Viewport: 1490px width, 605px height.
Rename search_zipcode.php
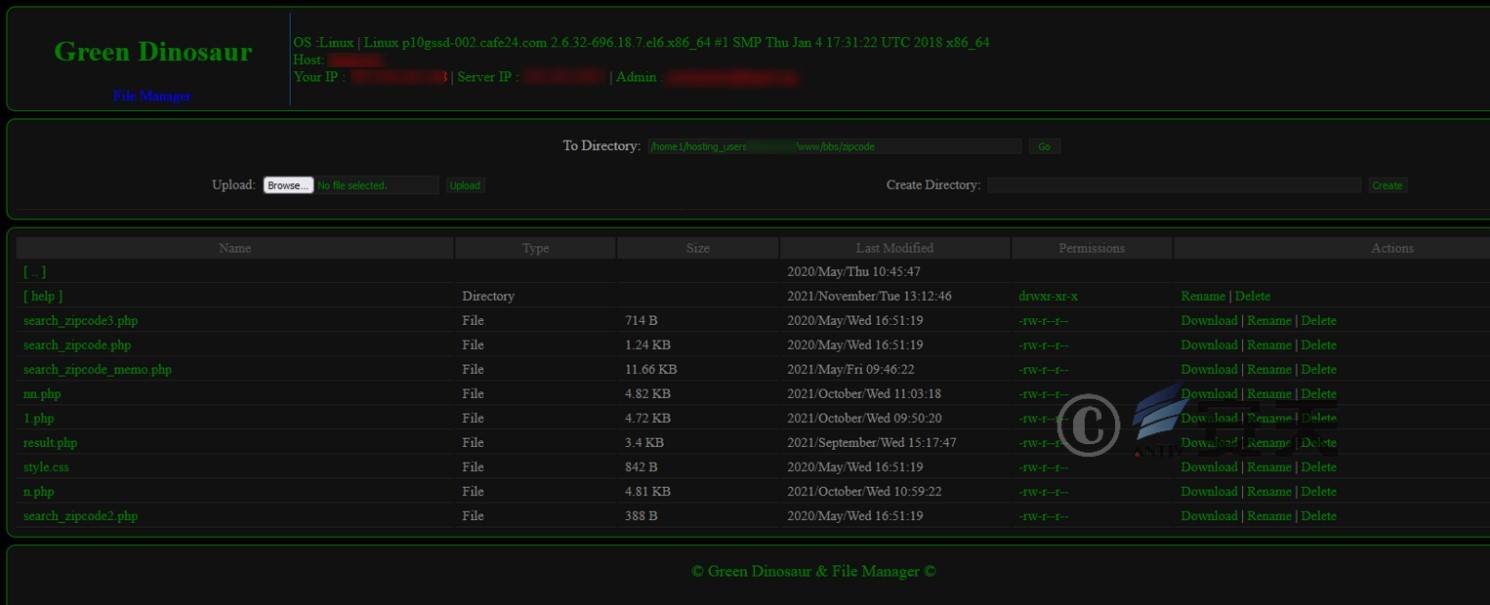[x=1269, y=345]
